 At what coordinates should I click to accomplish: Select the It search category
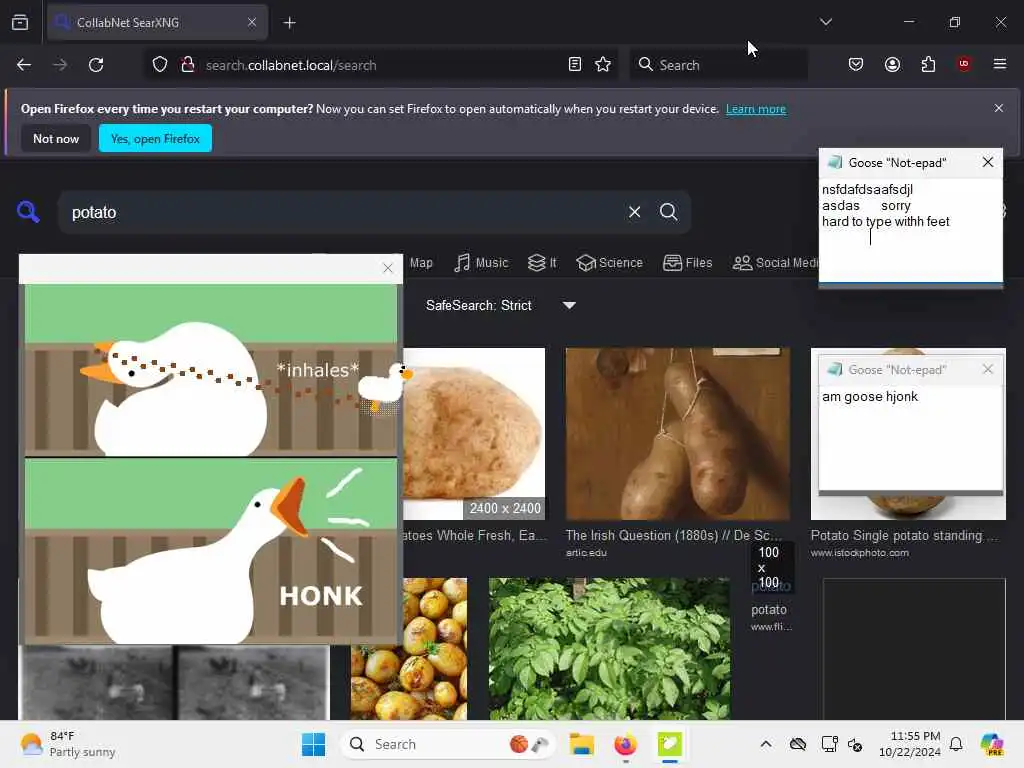point(542,263)
